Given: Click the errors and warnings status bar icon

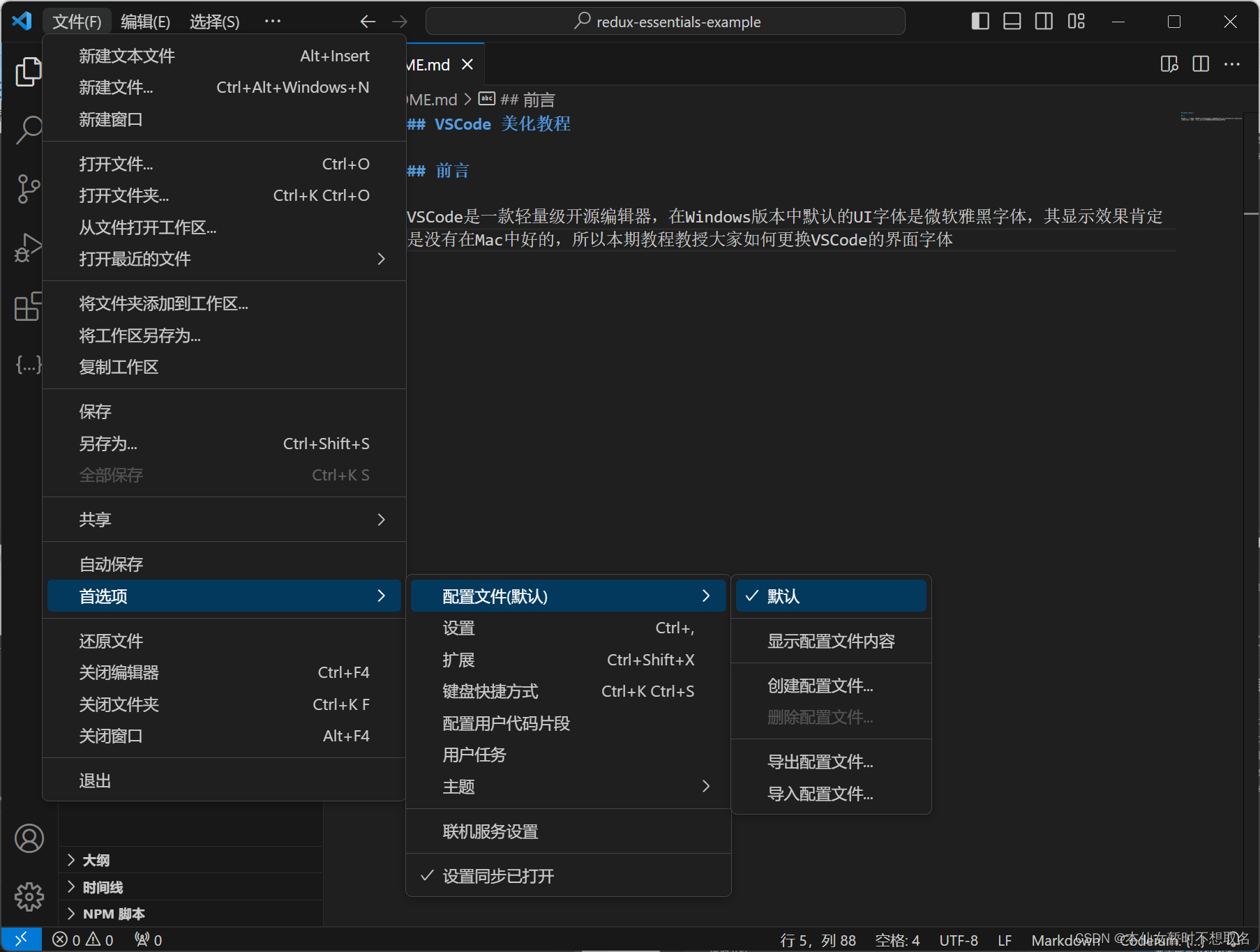Looking at the screenshot, I should point(82,939).
